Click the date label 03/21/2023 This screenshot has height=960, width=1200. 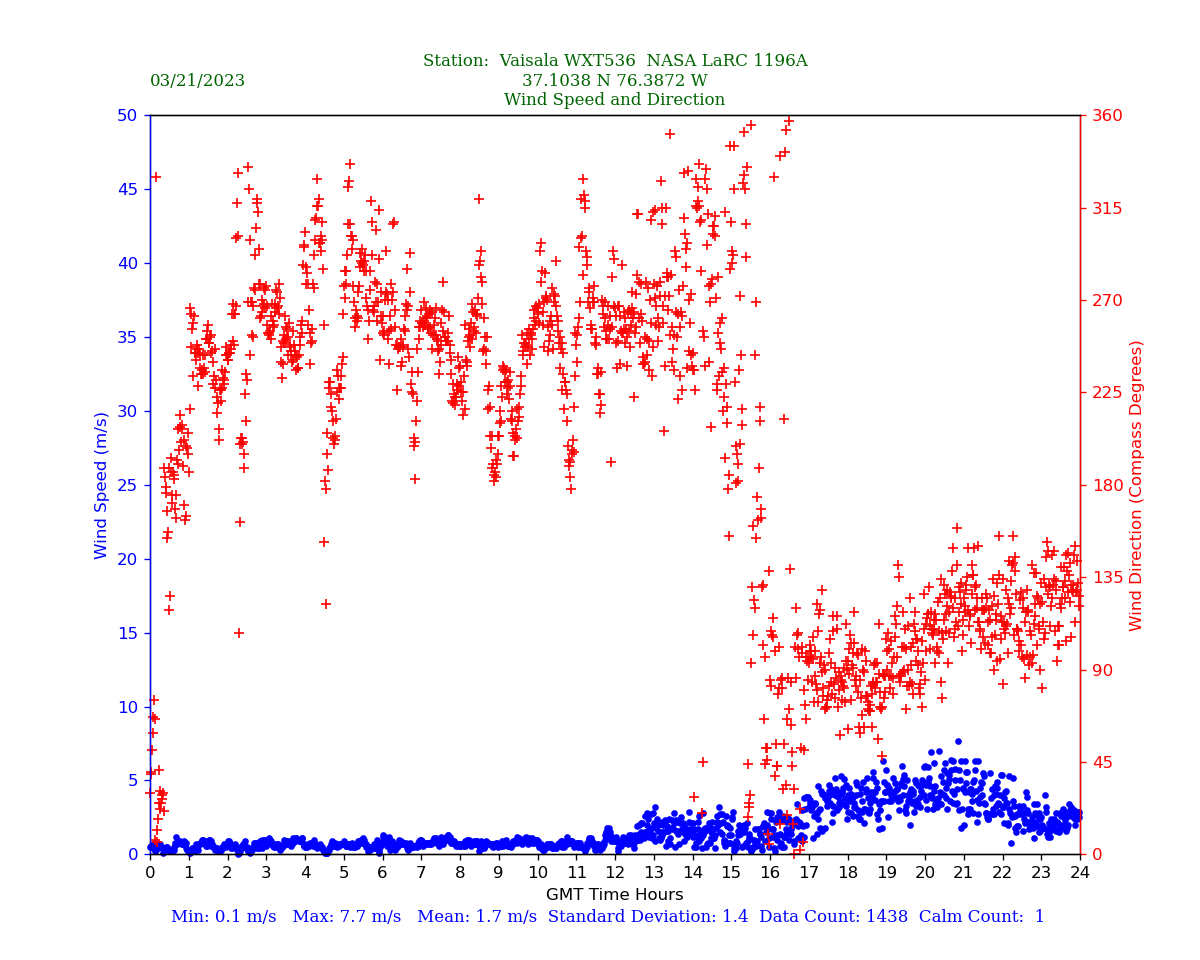pos(197,81)
